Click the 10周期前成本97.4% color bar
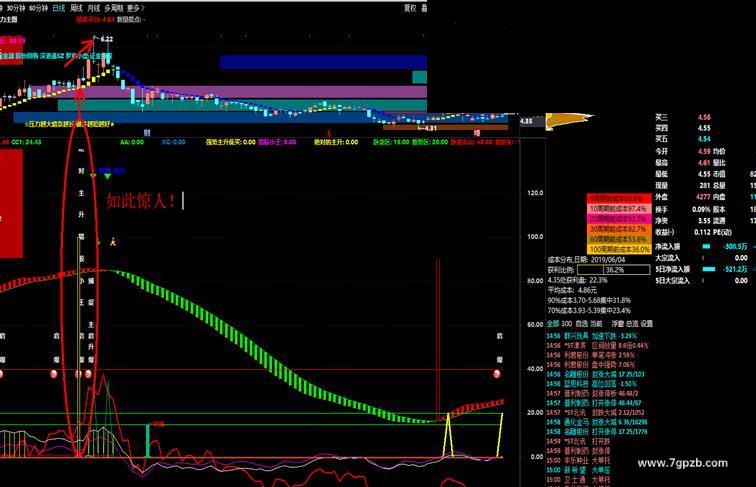Viewport: 756px width, 487px height. (x=619, y=209)
